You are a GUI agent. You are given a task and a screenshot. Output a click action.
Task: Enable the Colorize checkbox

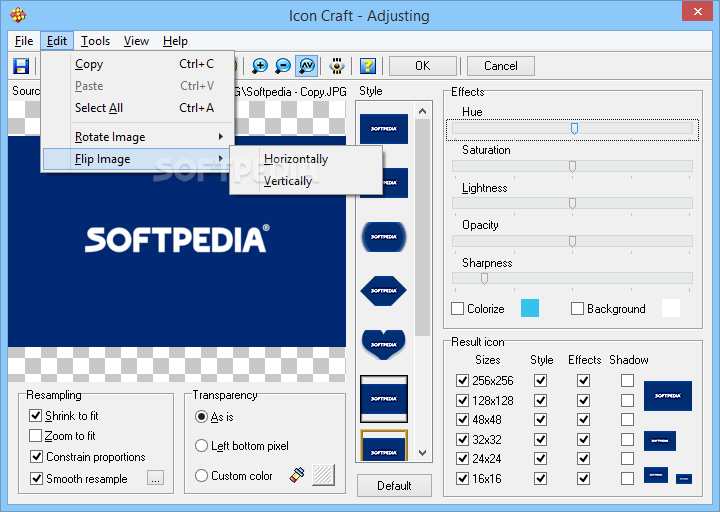(457, 309)
